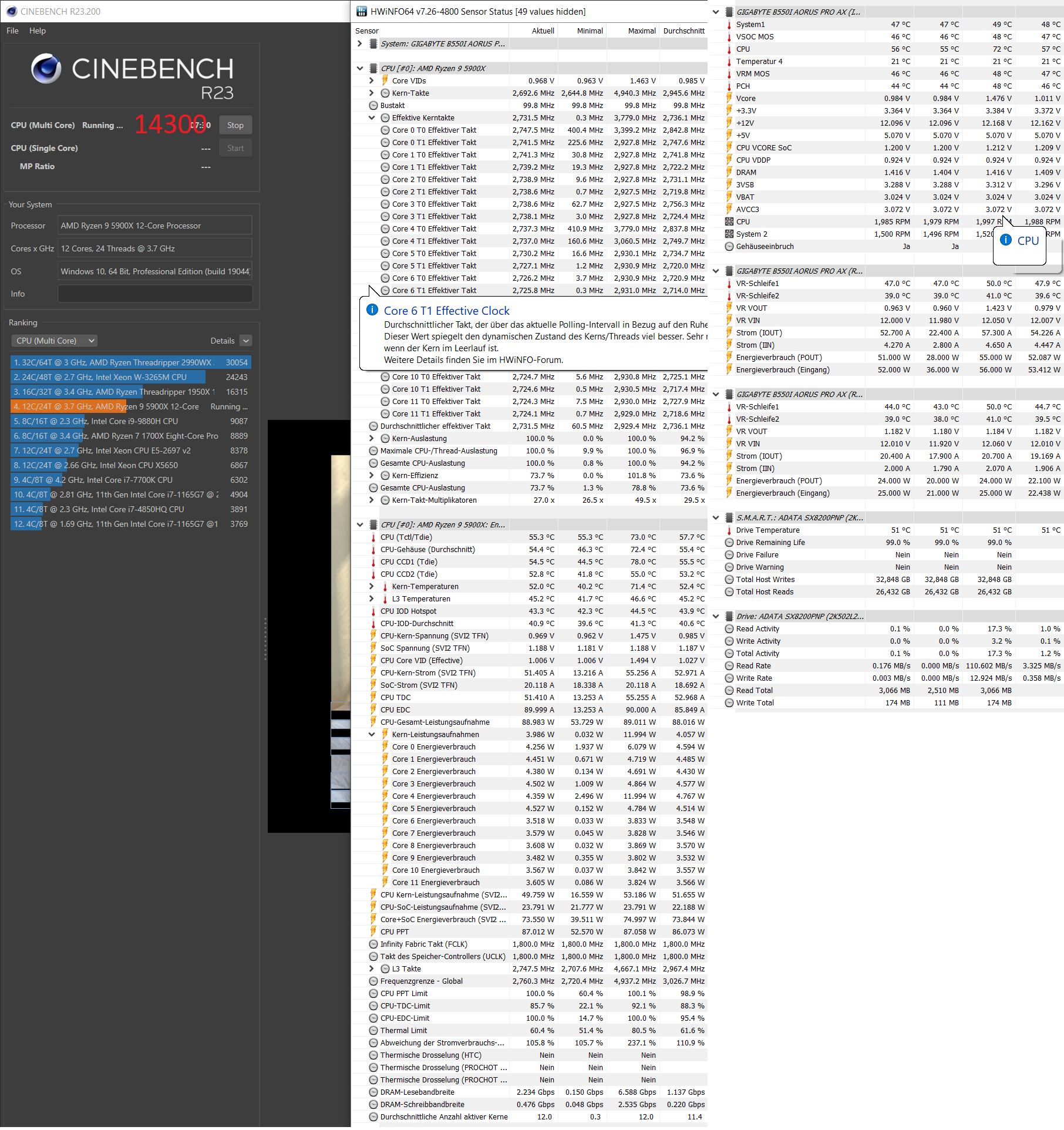Viewport: 1064px width, 1130px height.
Task: Expand the Kern-Auslastung group
Action: point(372,438)
